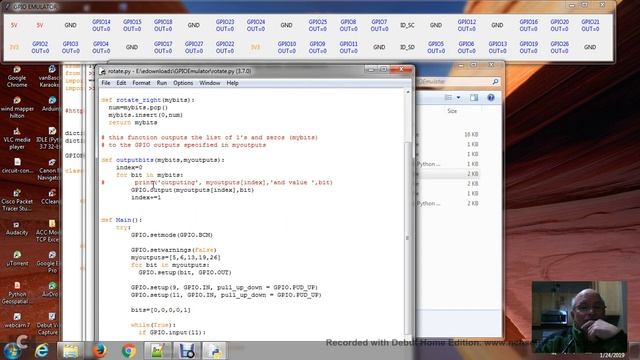
Task: Open the wind mapper hilton desktop icon
Action: 17,108
